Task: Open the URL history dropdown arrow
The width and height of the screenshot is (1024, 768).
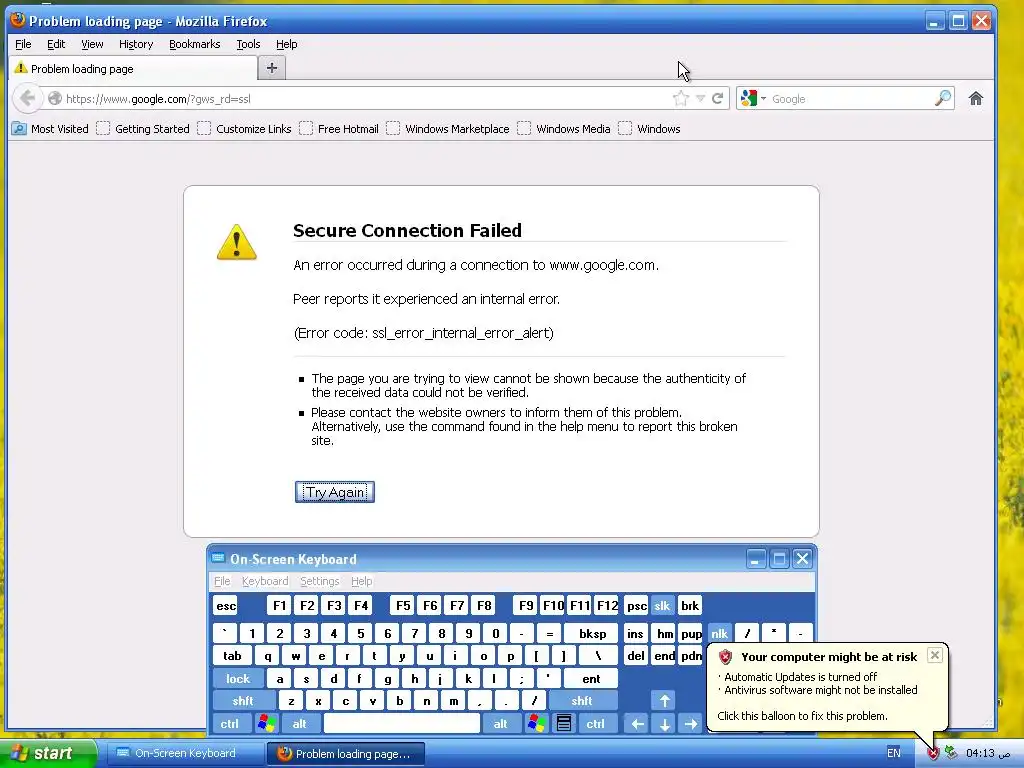Action: pyautogui.click(x=700, y=99)
